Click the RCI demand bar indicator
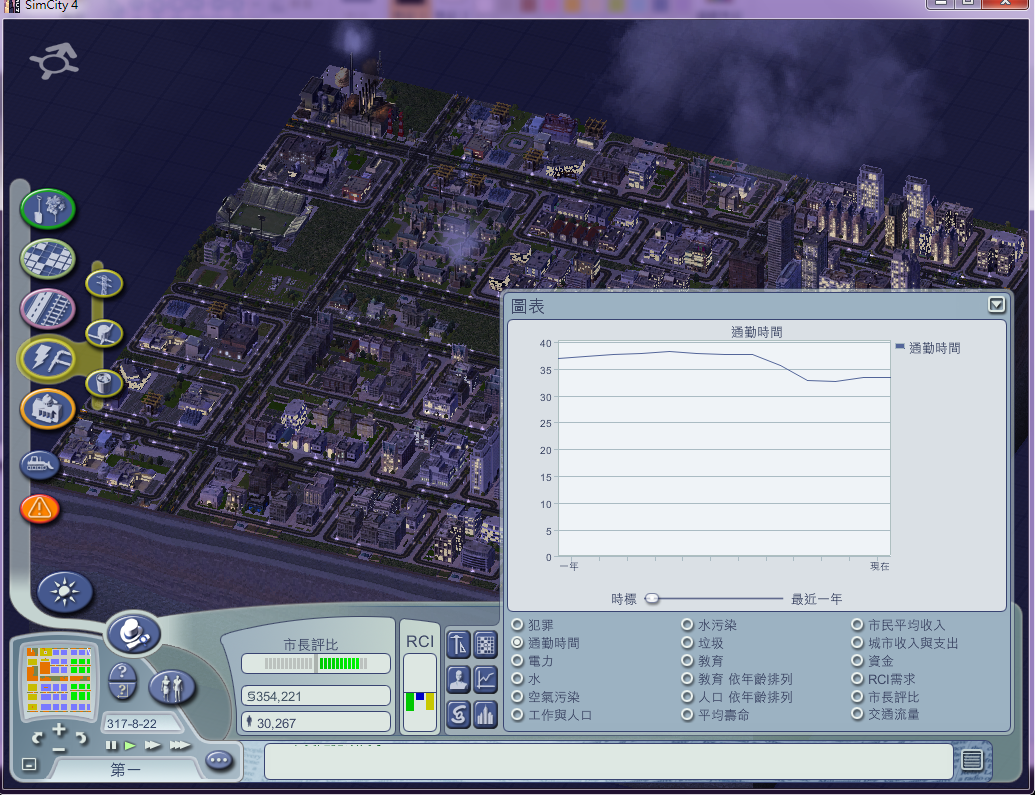 [x=420, y=693]
